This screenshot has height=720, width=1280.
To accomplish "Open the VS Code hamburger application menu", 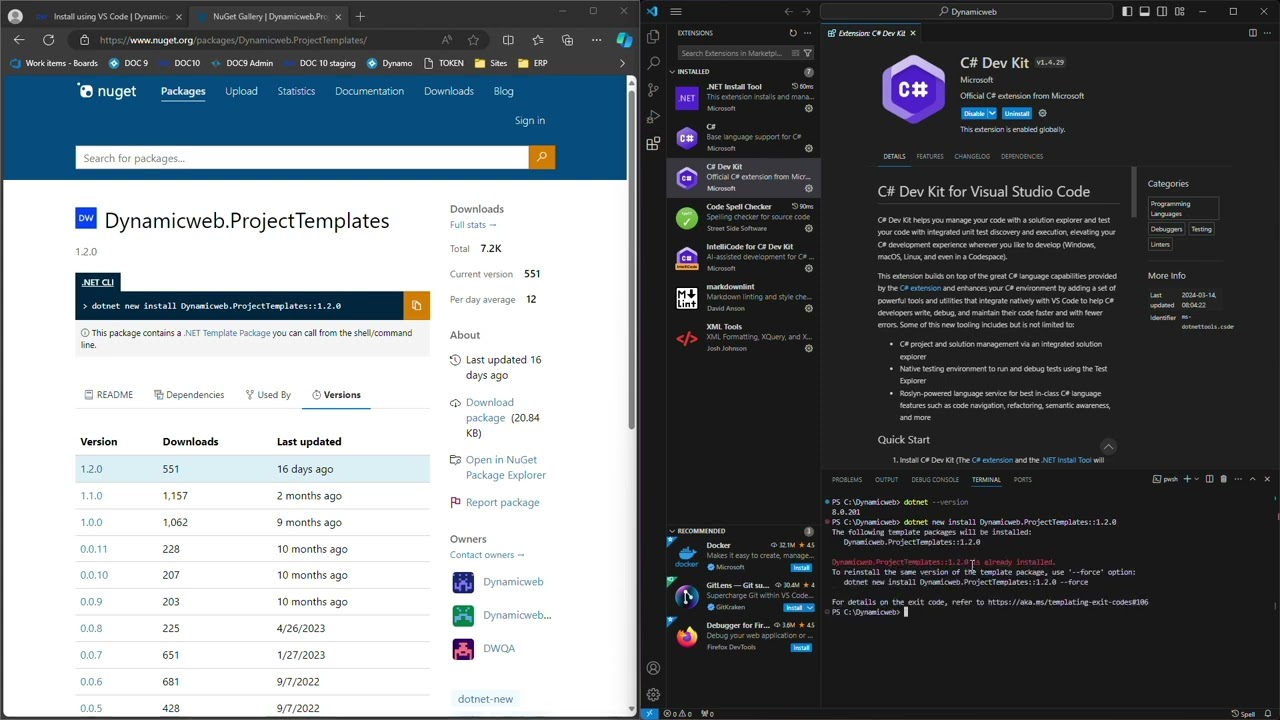I will pos(676,11).
